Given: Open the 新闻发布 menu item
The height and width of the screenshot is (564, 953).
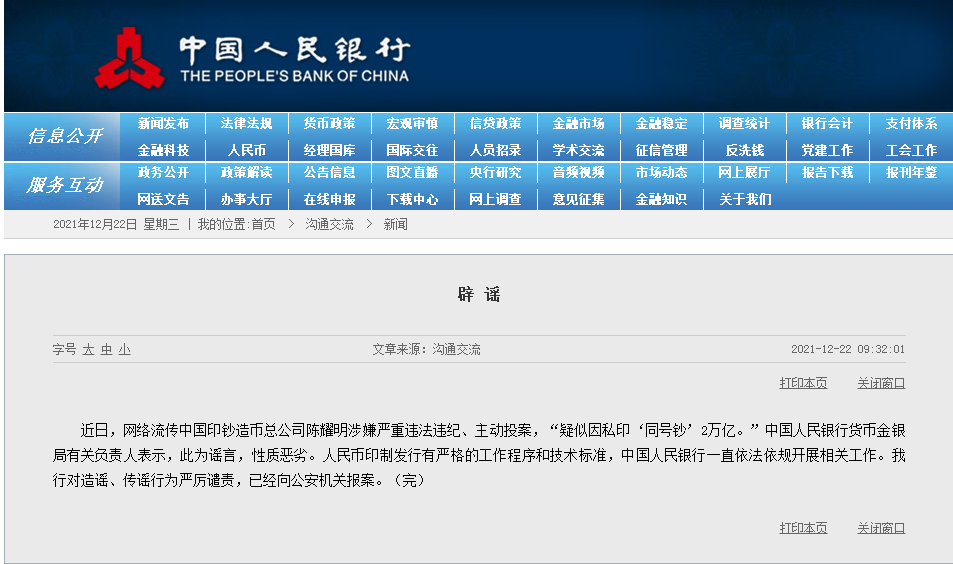Looking at the screenshot, I should [x=163, y=123].
